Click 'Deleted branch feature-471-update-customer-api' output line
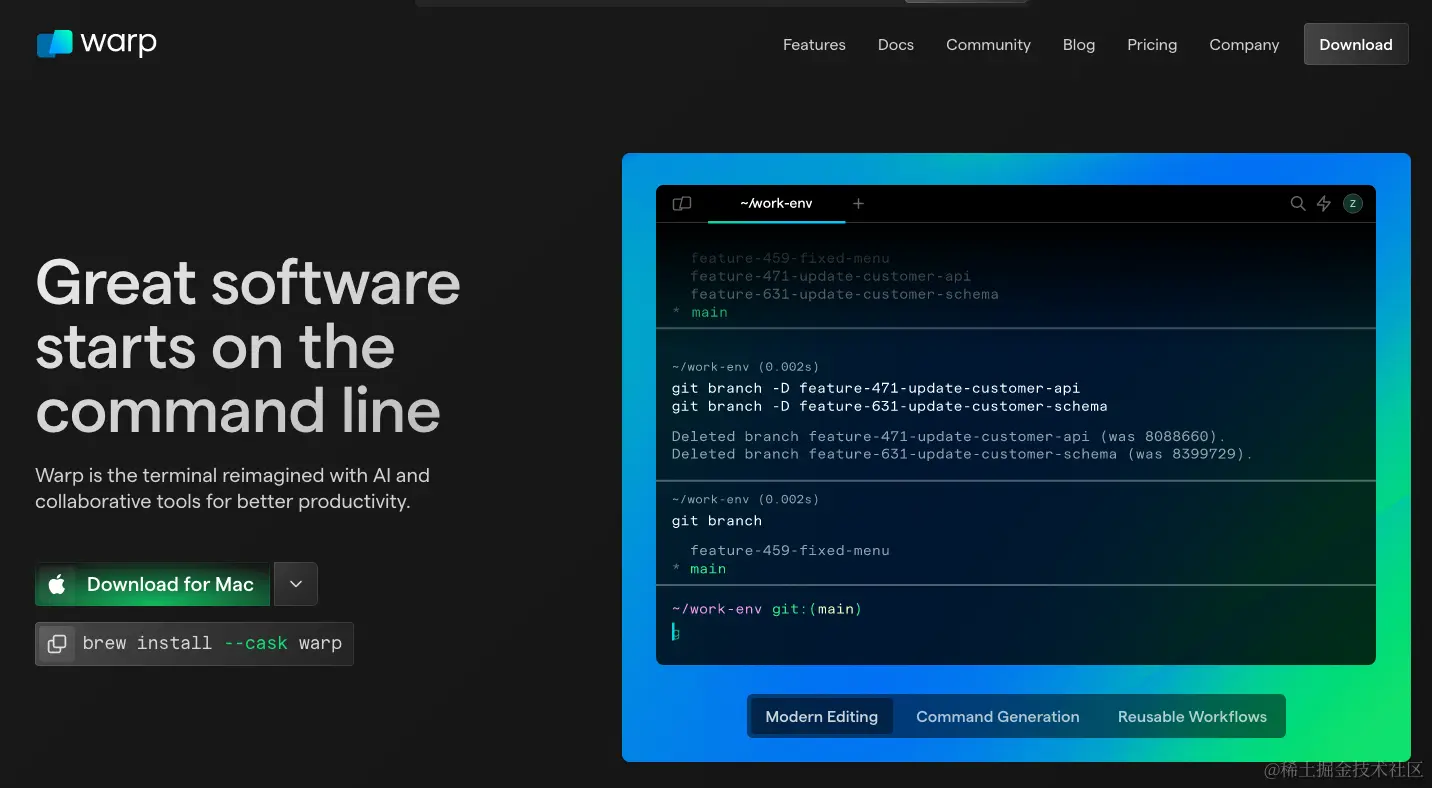This screenshot has width=1432, height=788. (x=948, y=436)
